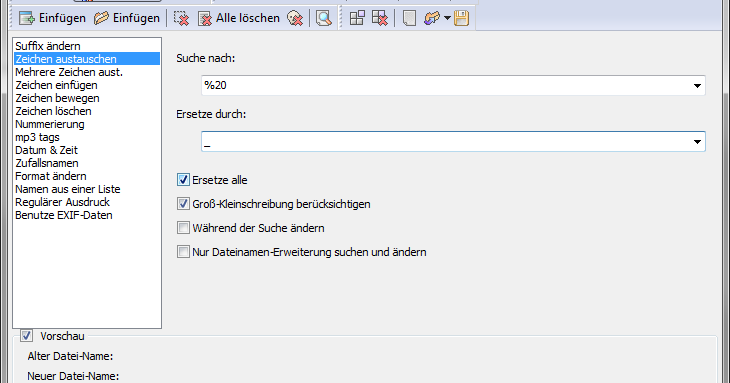Click the magnifier preview icon
The image size is (730, 383).
(324, 18)
